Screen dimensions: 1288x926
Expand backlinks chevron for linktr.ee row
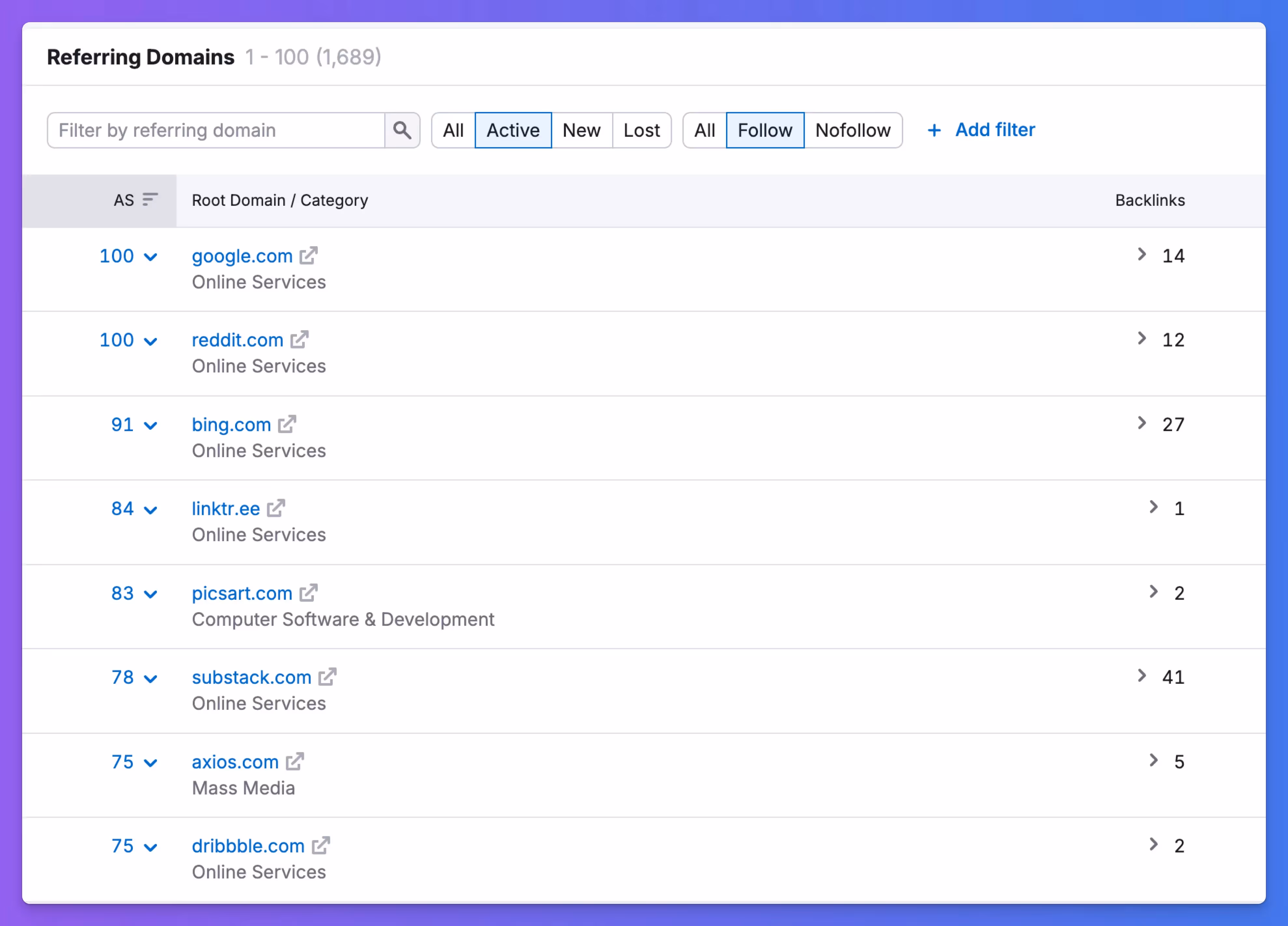tap(1154, 507)
